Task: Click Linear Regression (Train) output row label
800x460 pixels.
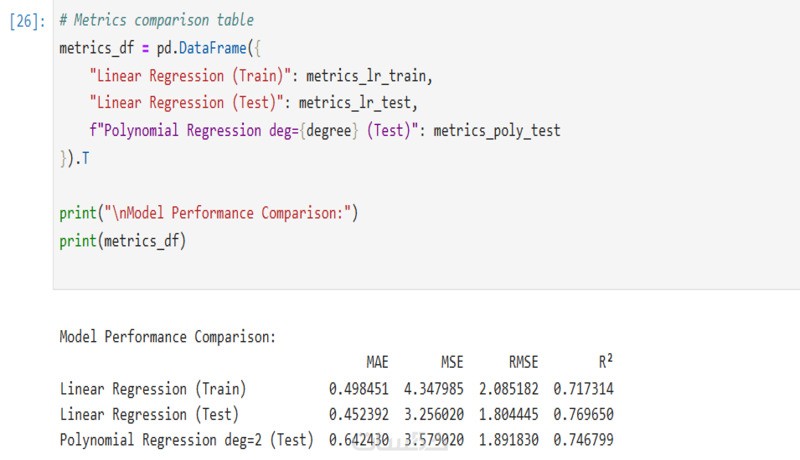Action: point(153,389)
